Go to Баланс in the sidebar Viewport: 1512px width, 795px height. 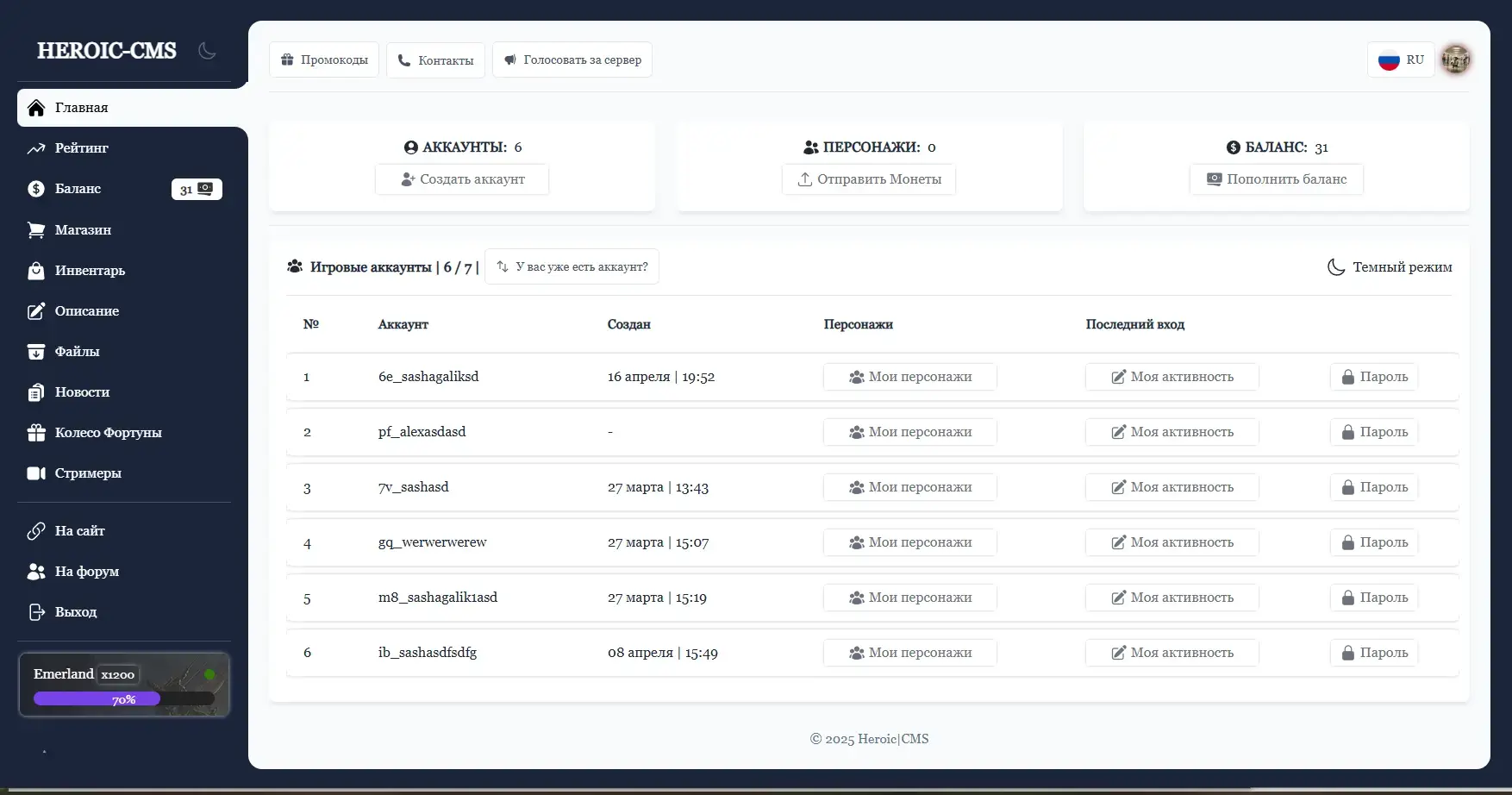pyautogui.click(x=124, y=189)
